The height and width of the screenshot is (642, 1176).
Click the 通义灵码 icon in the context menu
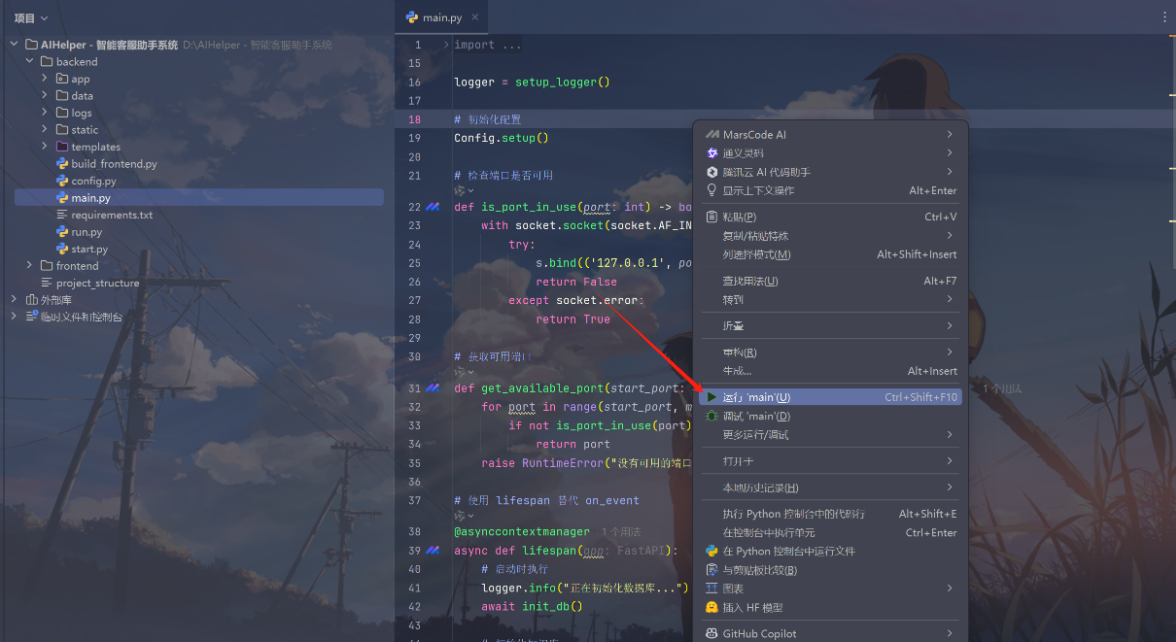(x=712, y=153)
